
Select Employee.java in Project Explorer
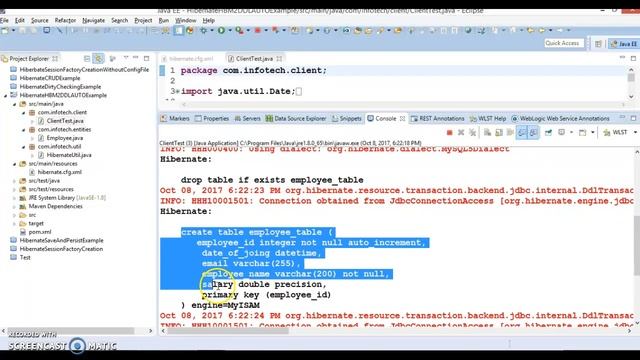point(64,138)
